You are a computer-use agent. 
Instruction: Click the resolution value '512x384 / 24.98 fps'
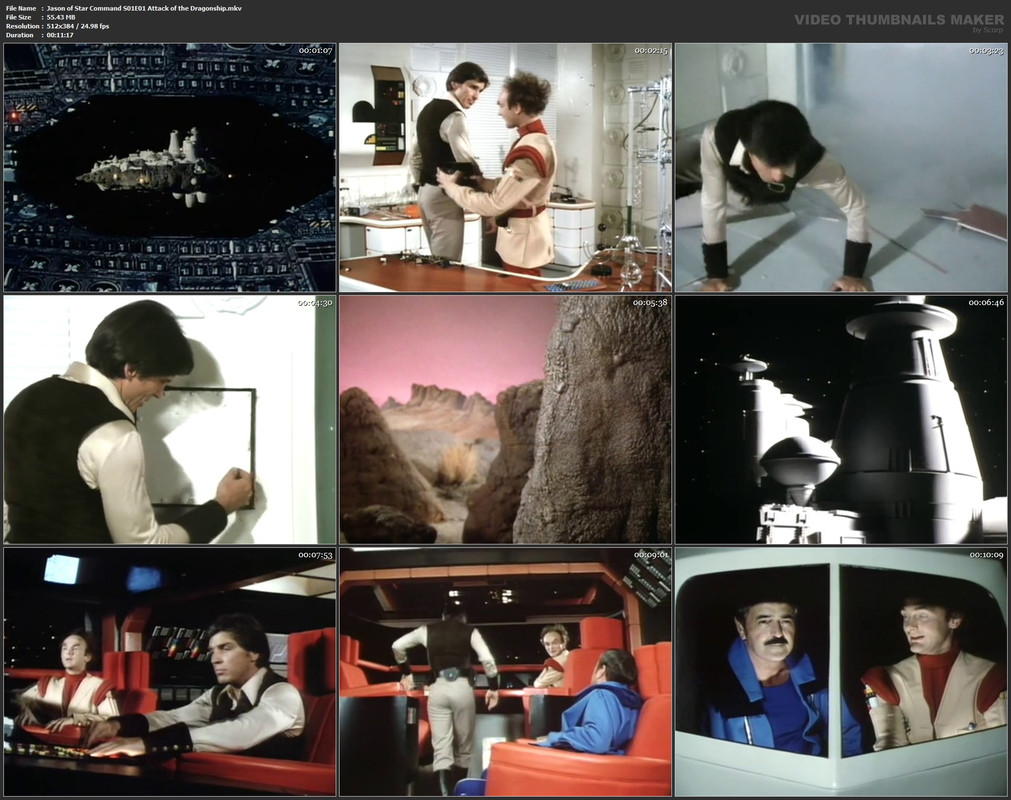(x=78, y=26)
